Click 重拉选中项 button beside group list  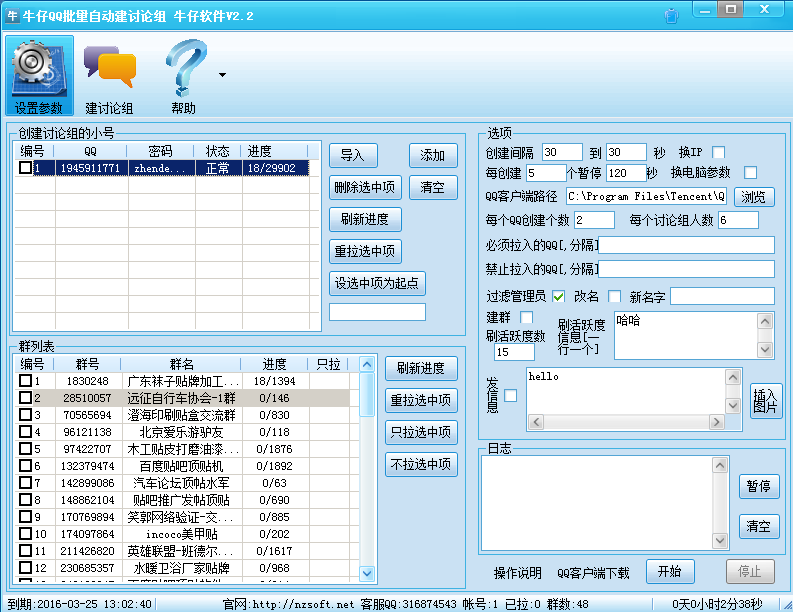click(421, 400)
